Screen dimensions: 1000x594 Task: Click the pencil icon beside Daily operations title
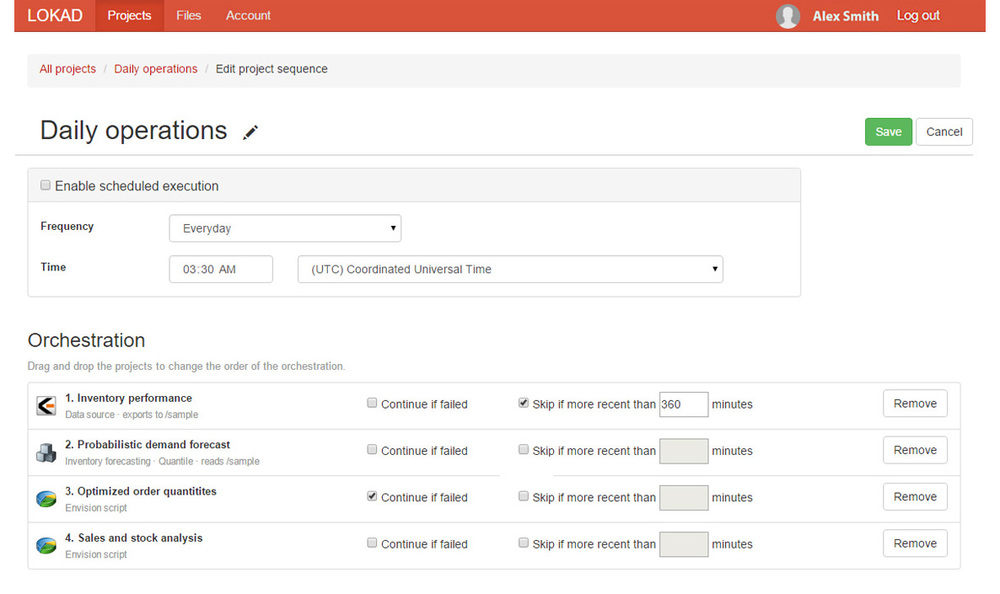click(x=250, y=132)
